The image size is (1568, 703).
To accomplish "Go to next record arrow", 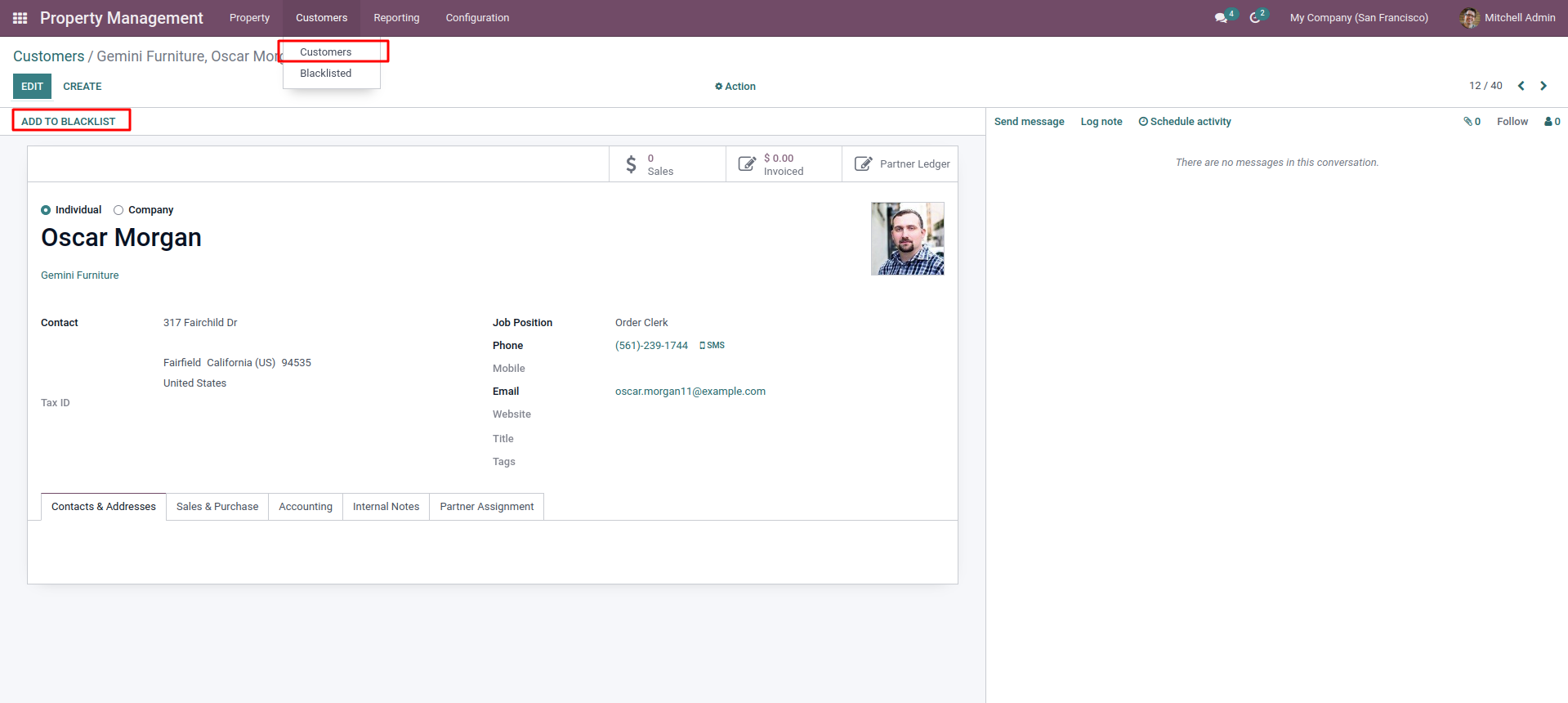I will point(1543,86).
